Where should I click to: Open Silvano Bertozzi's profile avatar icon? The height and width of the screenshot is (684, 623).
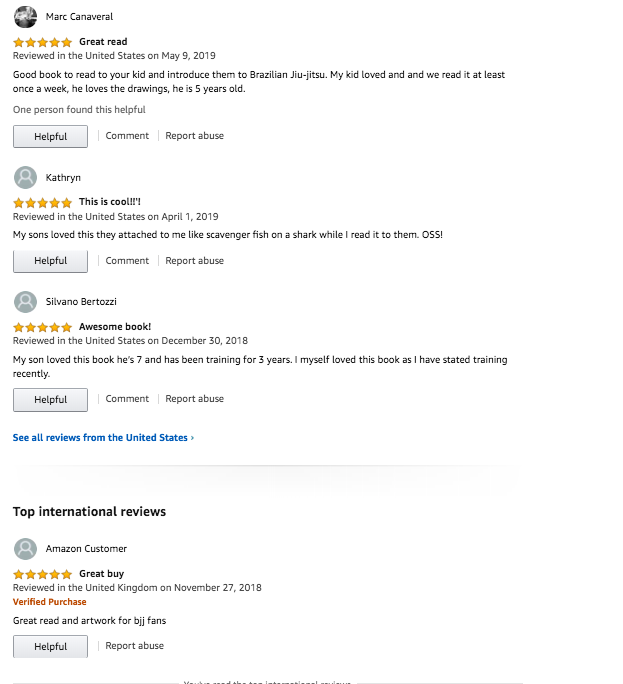25,302
